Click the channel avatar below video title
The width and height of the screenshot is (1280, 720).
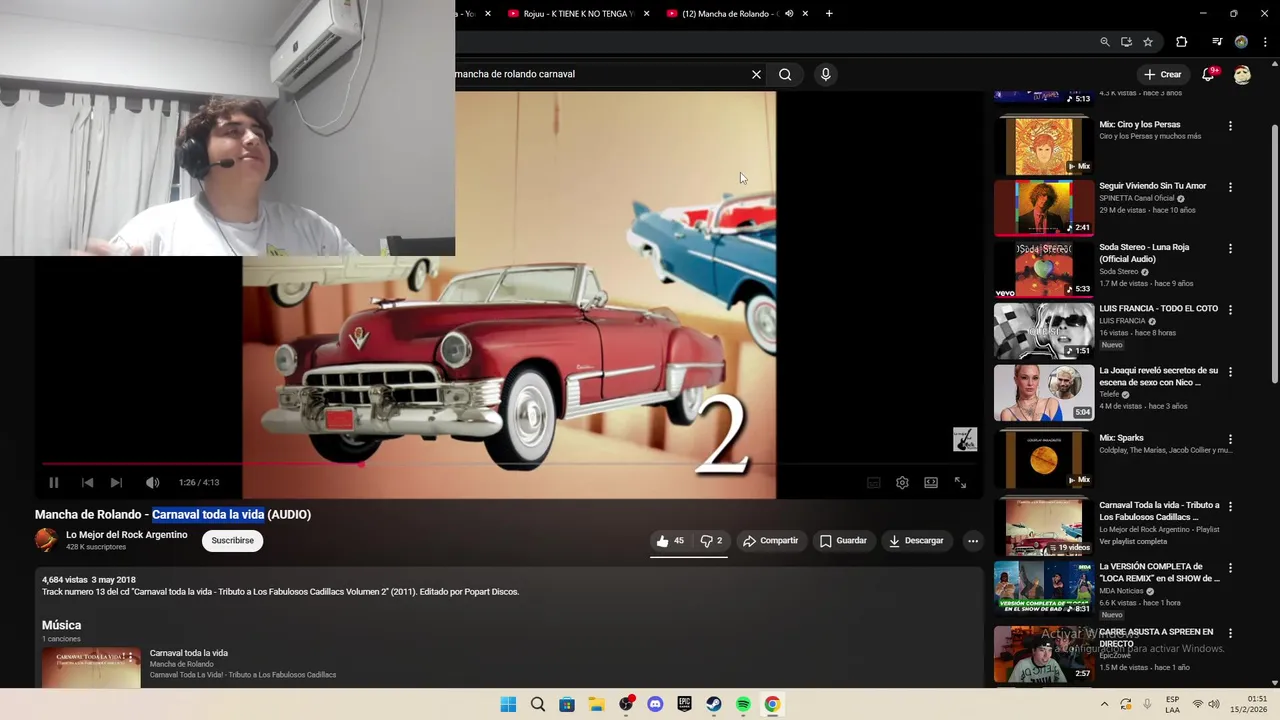46,540
